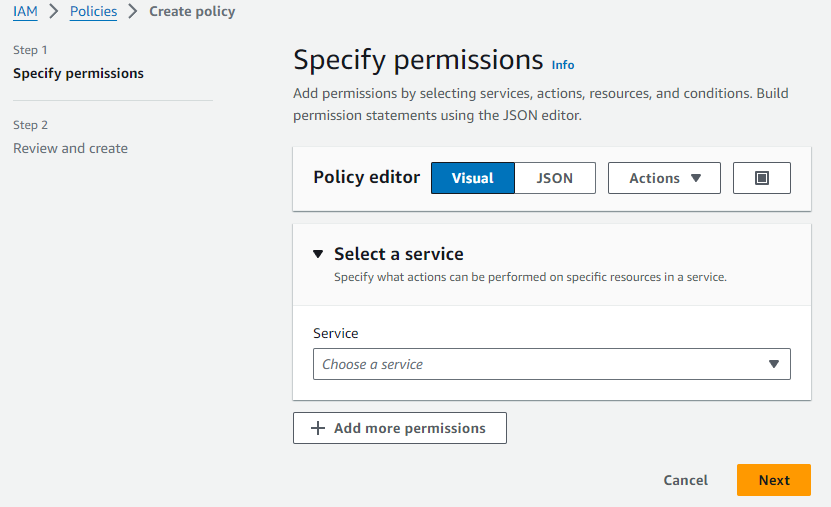Open the Choose a service combo box
This screenshot has height=507, width=831.
[540, 364]
